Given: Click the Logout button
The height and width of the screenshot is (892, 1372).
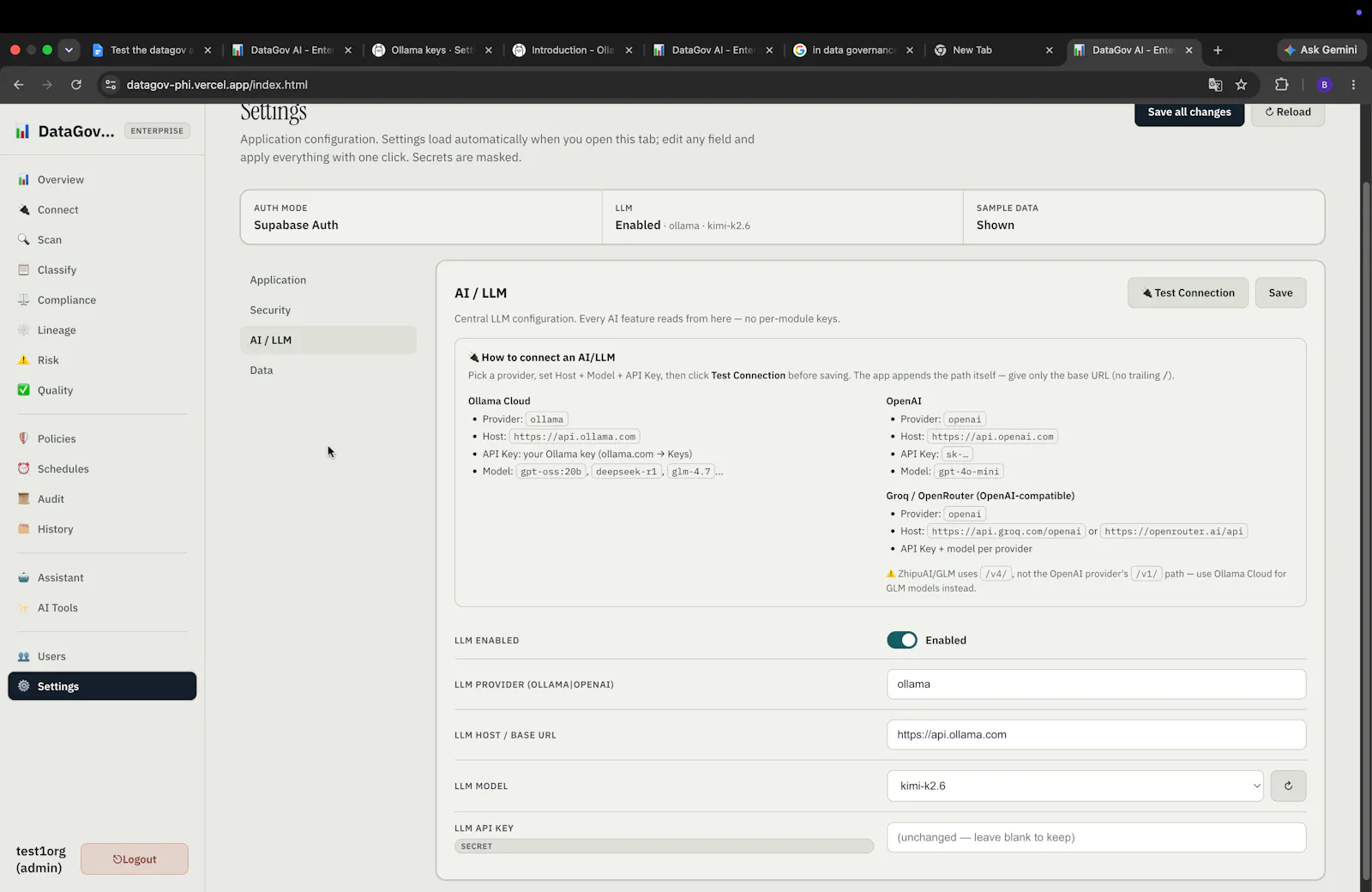Looking at the screenshot, I should pyautogui.click(x=135, y=859).
